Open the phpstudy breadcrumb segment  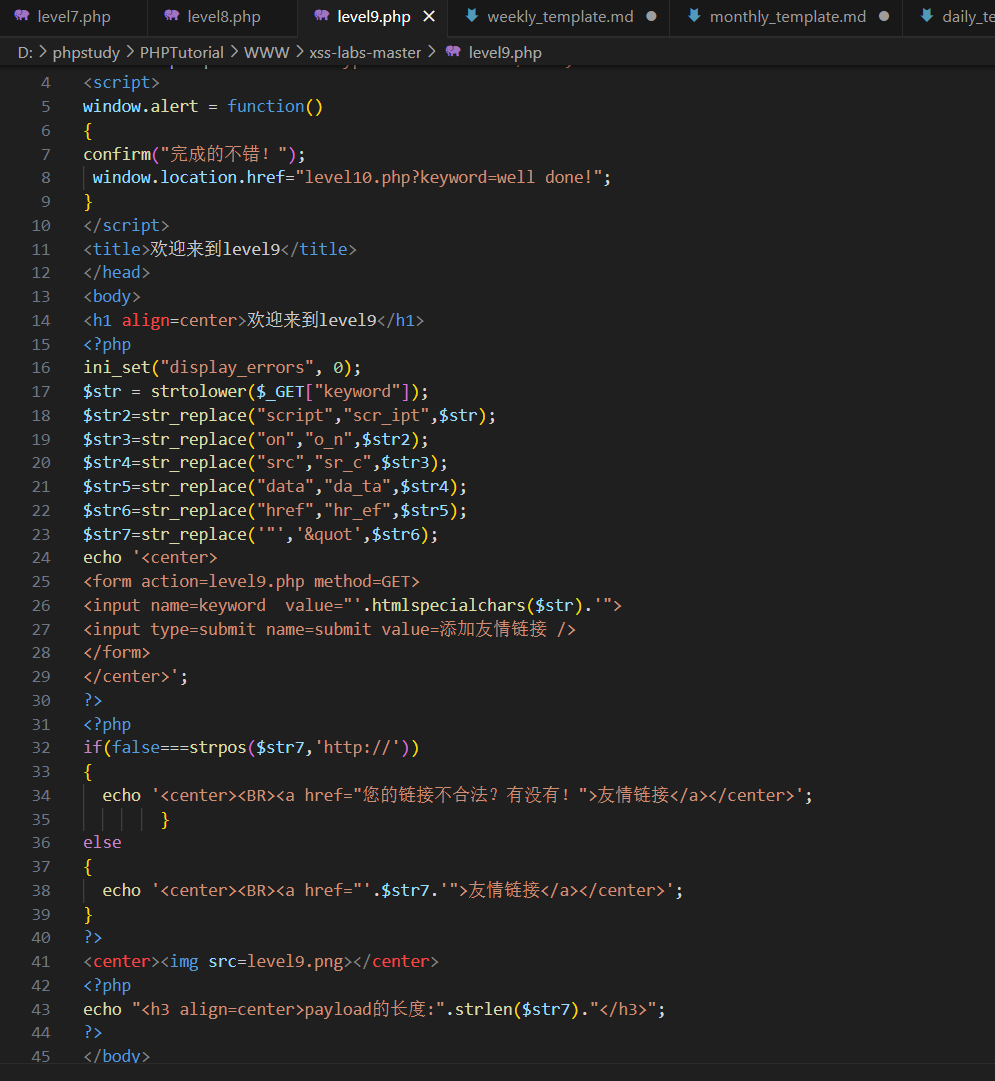point(86,52)
